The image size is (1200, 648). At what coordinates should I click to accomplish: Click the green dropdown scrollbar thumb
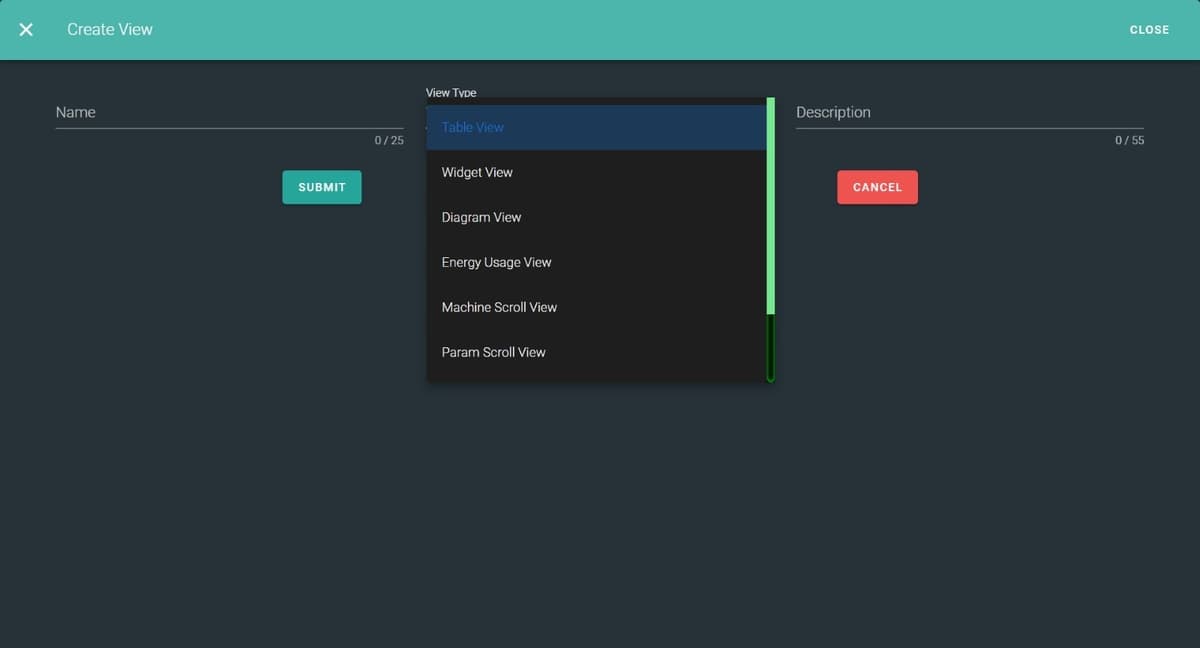click(771, 205)
